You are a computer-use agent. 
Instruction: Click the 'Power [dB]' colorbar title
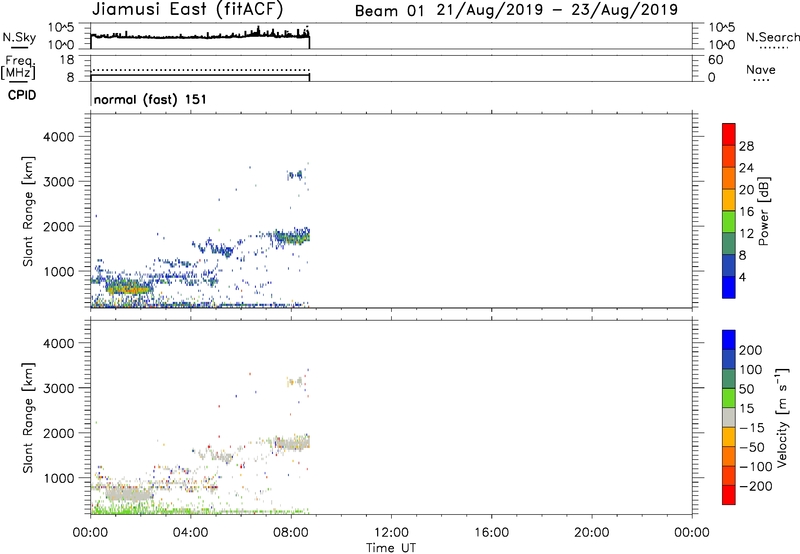(x=763, y=211)
